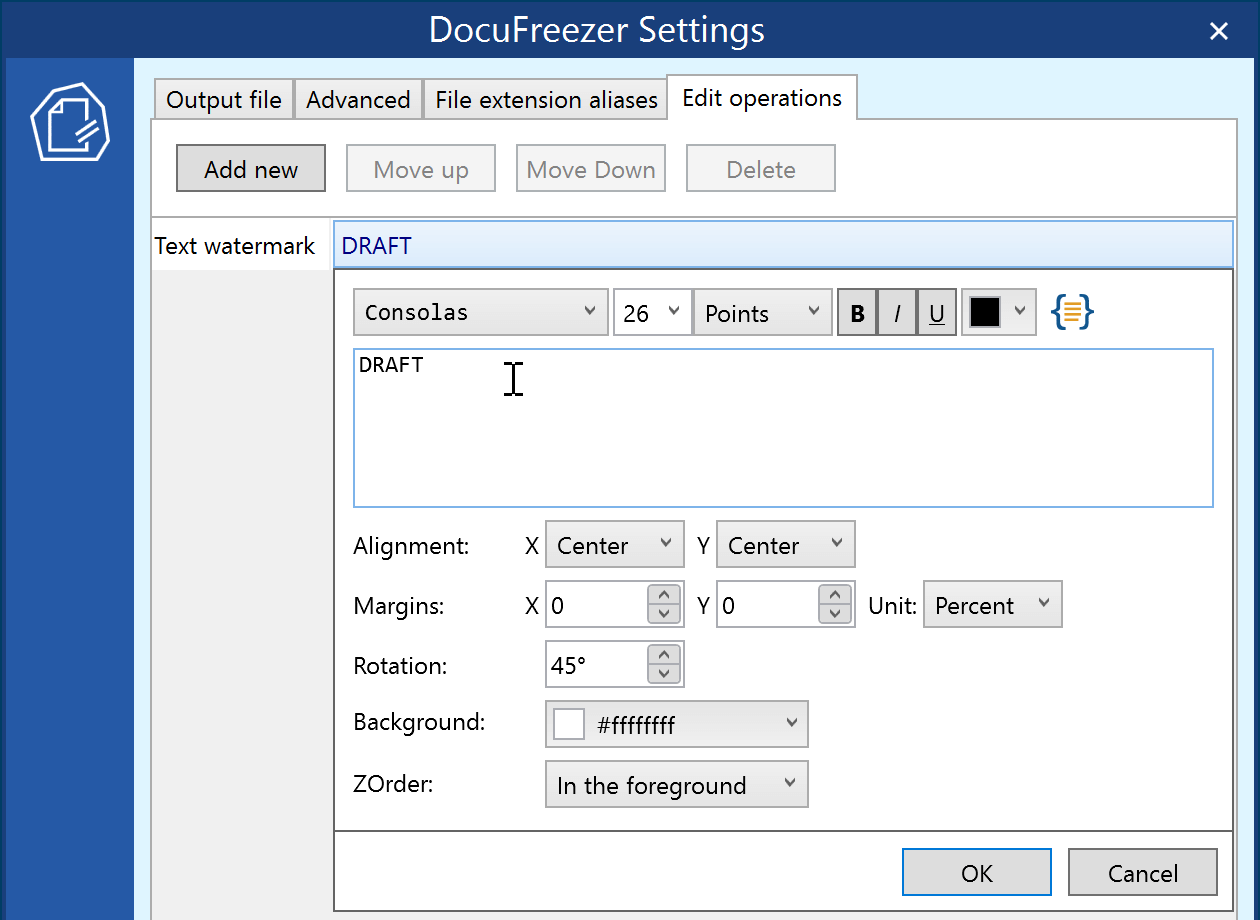Open the Advanced tab
1260x920 pixels.
tap(358, 100)
